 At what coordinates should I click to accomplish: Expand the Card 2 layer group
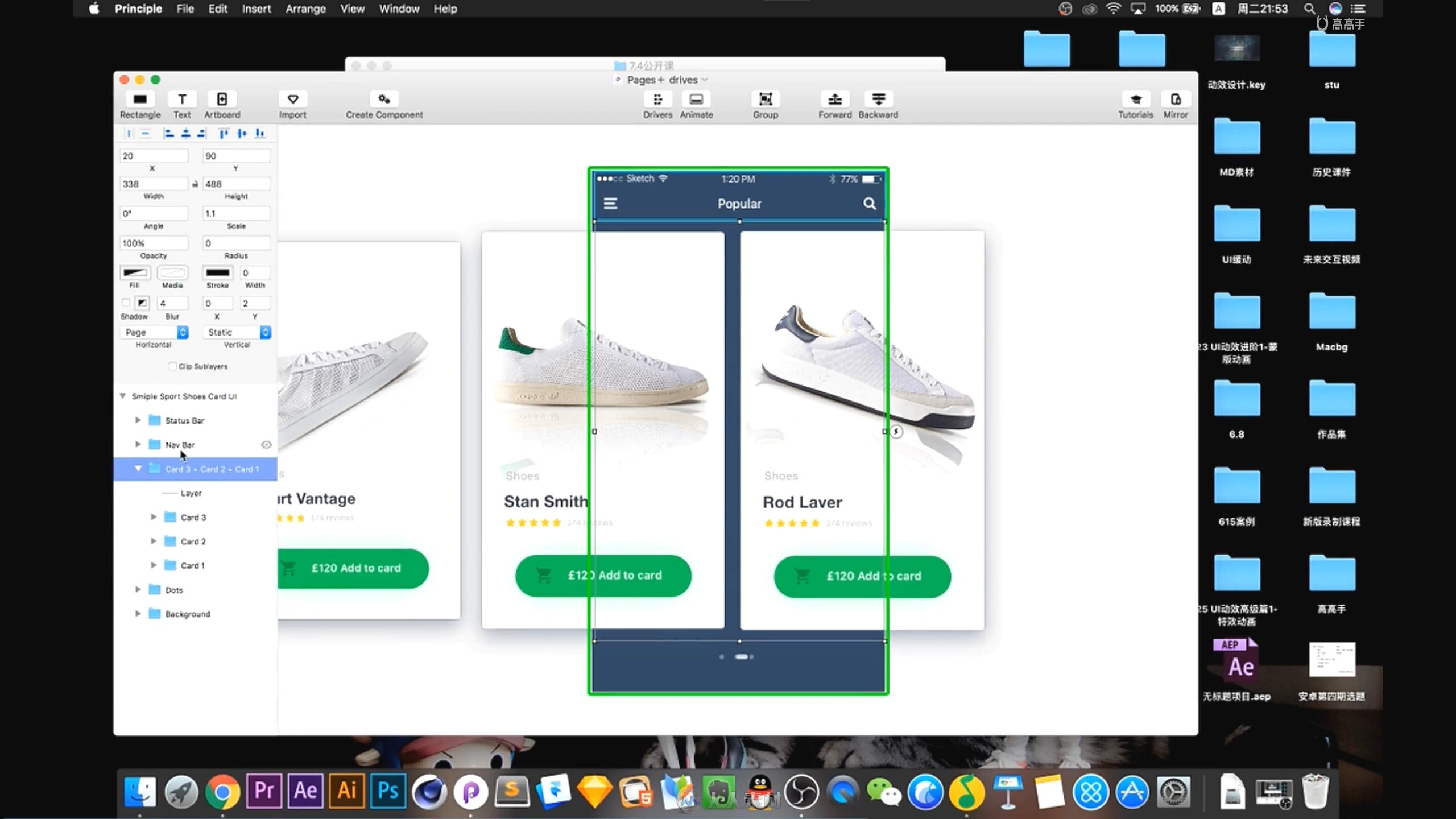[153, 541]
